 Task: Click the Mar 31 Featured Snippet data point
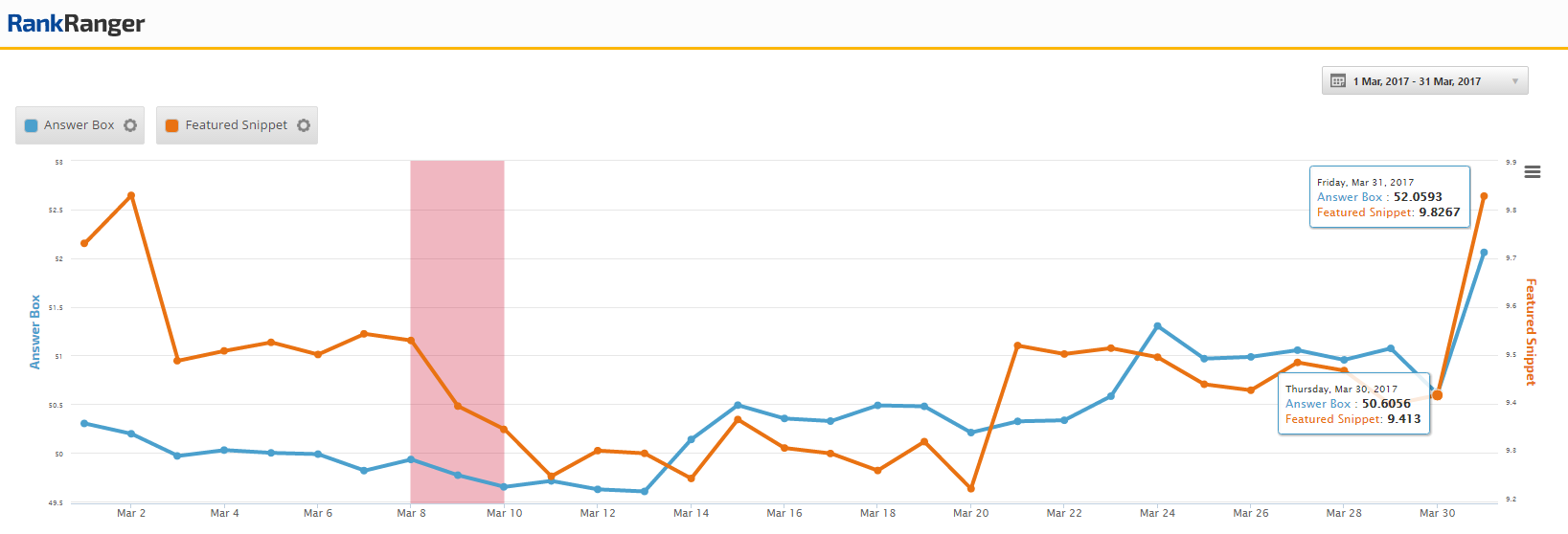pyautogui.click(x=1484, y=196)
